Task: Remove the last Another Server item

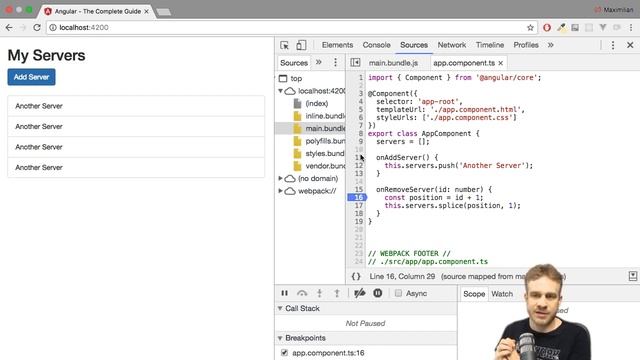Action: click(136, 167)
